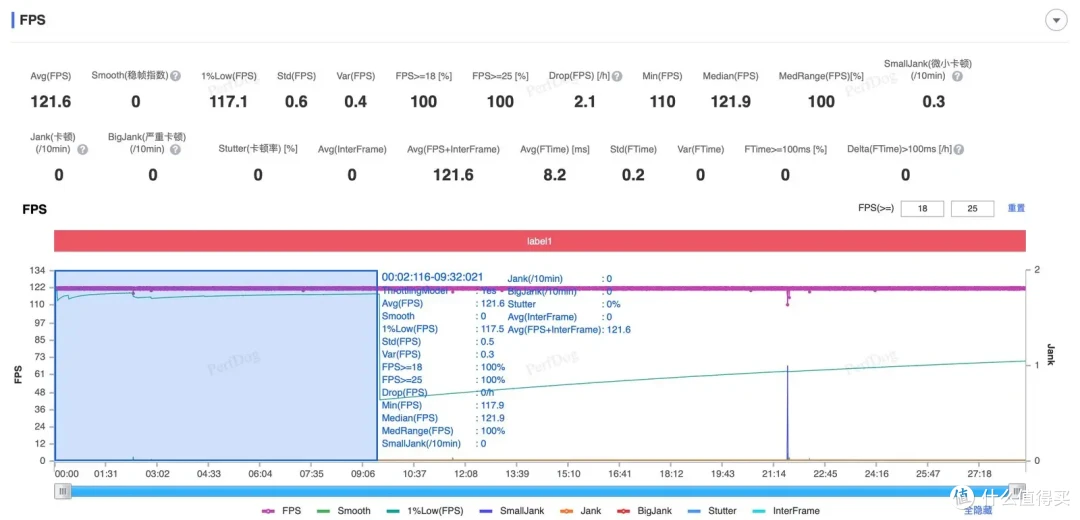The image size is (1080, 520).
Task: Click the Drop(FPS) value 2.1
Action: (x=584, y=102)
